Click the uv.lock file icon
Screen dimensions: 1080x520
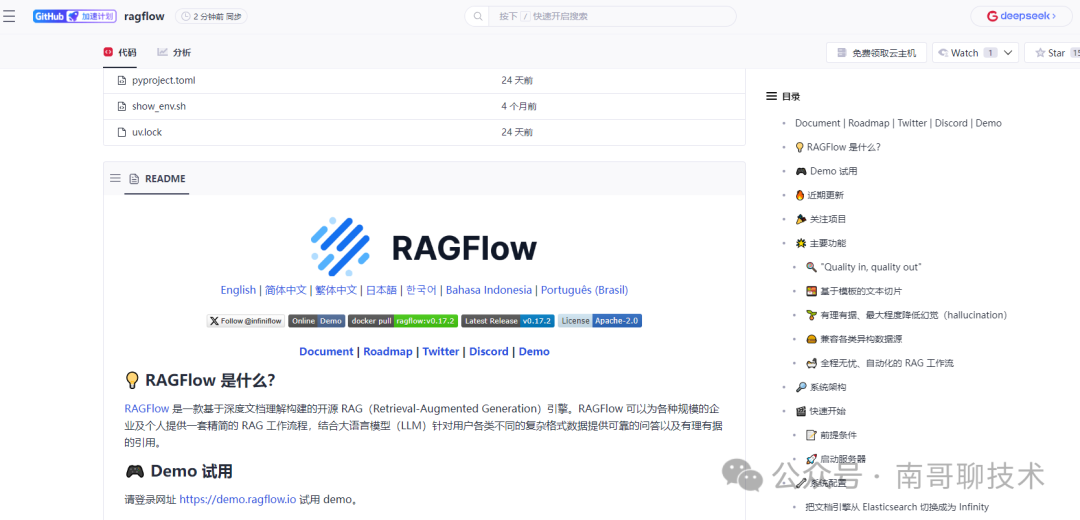pos(121,132)
